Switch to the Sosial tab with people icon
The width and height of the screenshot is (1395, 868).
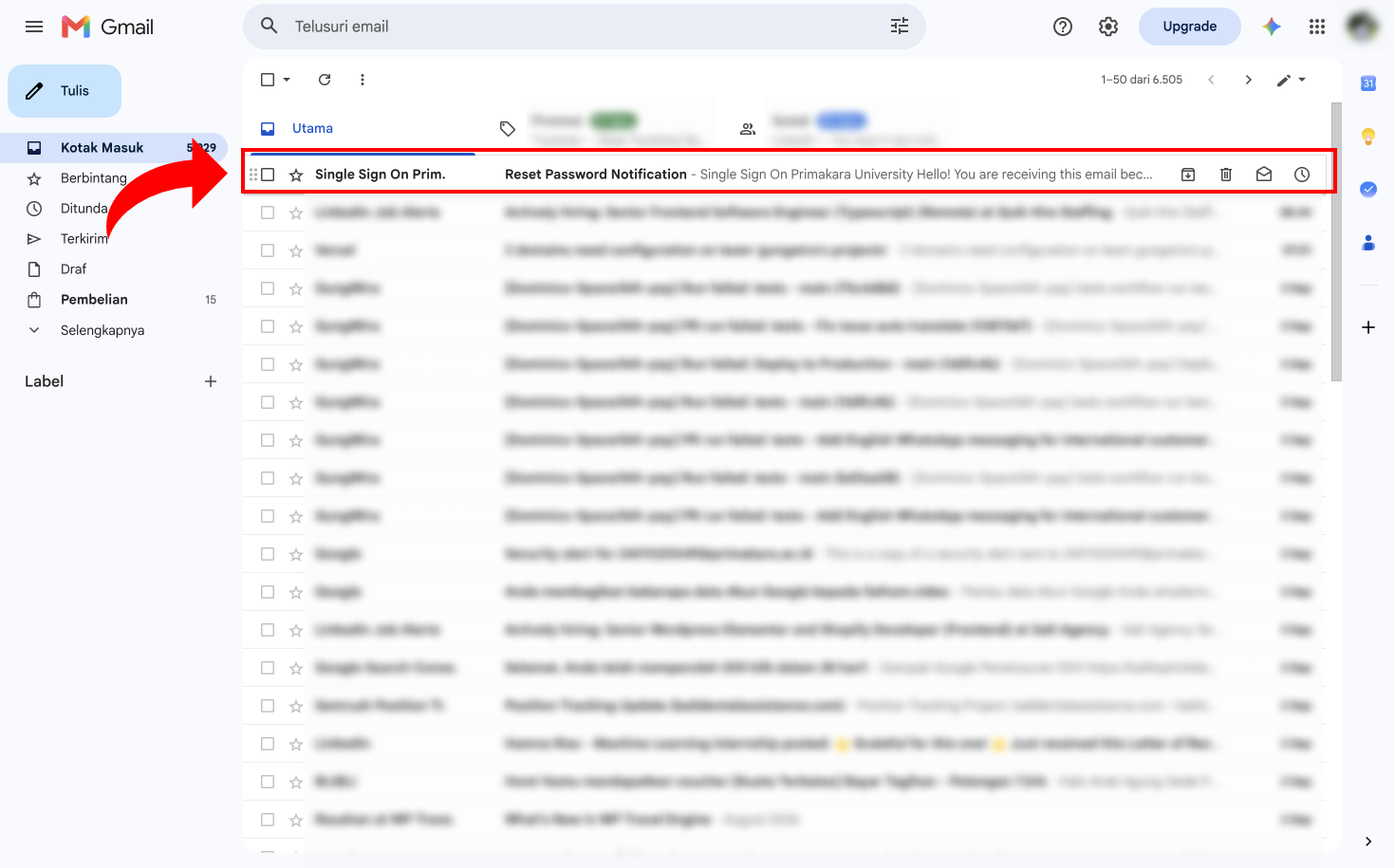click(841, 128)
